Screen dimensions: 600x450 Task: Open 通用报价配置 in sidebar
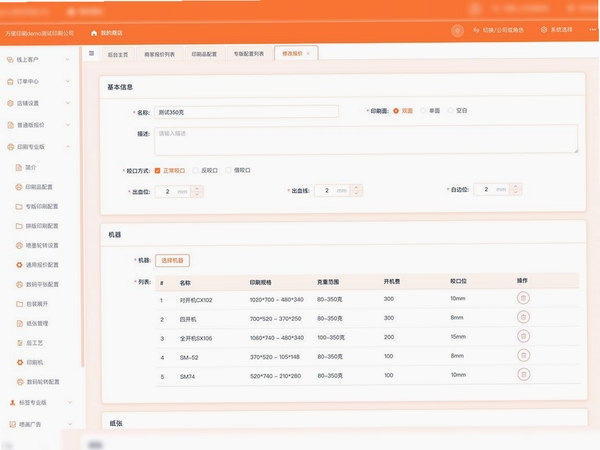click(42, 265)
